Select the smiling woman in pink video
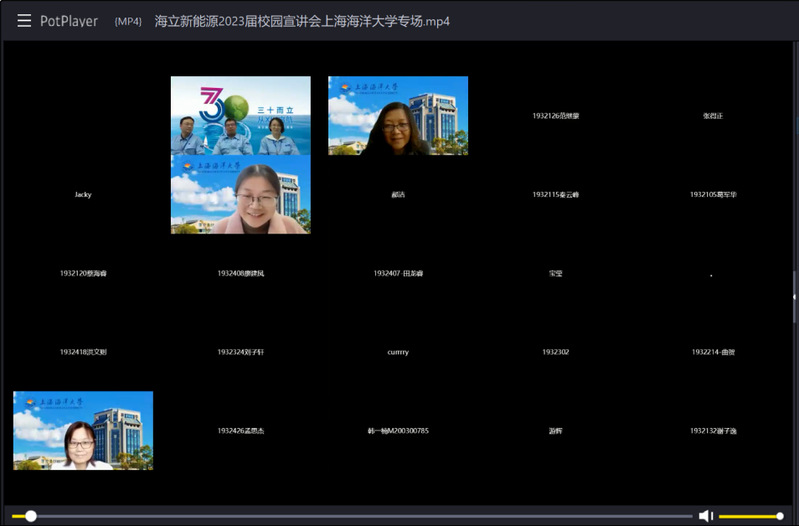Image resolution: width=799 pixels, height=526 pixels. coord(240,194)
